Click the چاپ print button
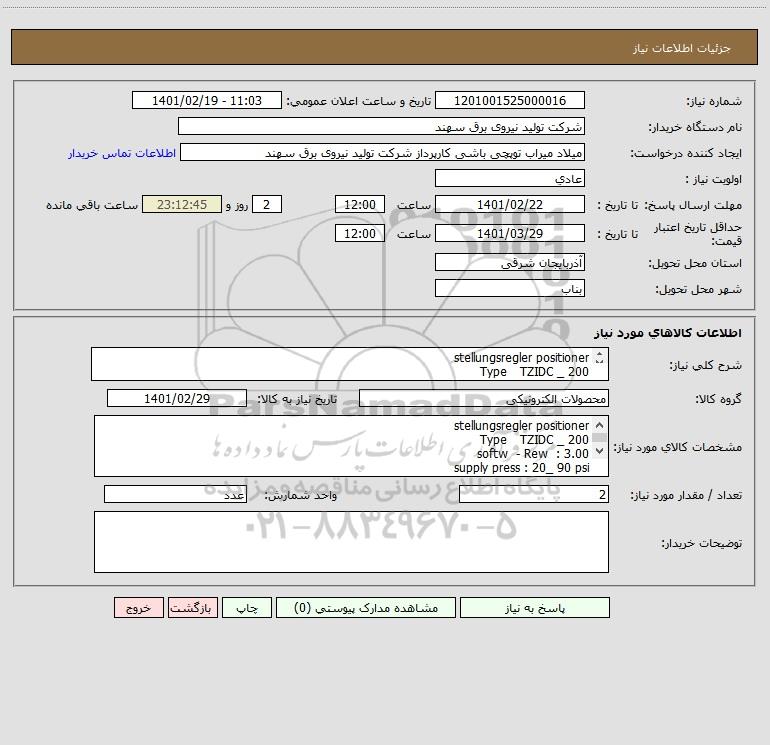Viewport: 770px width, 745px height. click(x=247, y=607)
